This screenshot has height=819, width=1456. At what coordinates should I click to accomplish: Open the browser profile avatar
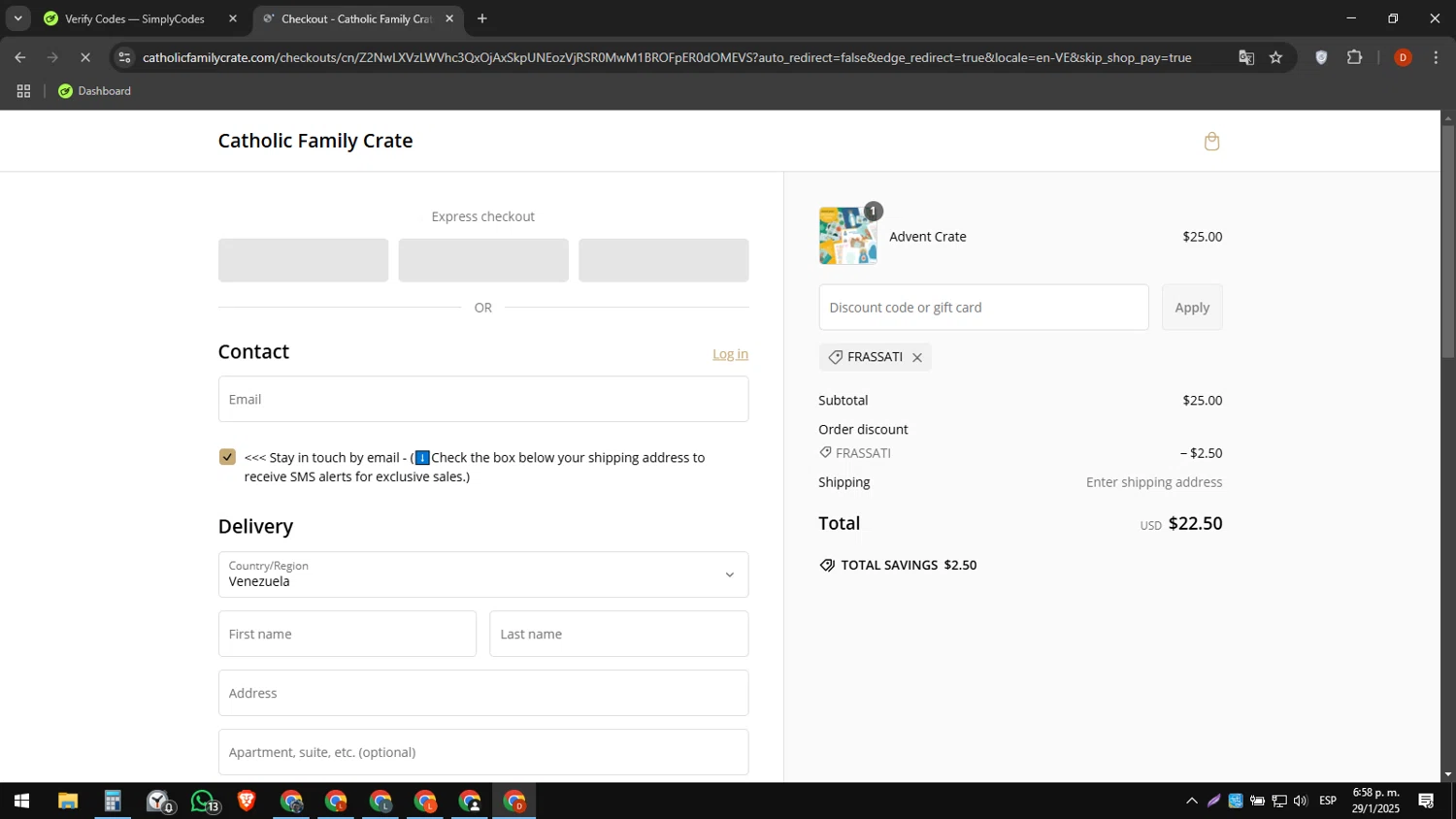click(1403, 57)
